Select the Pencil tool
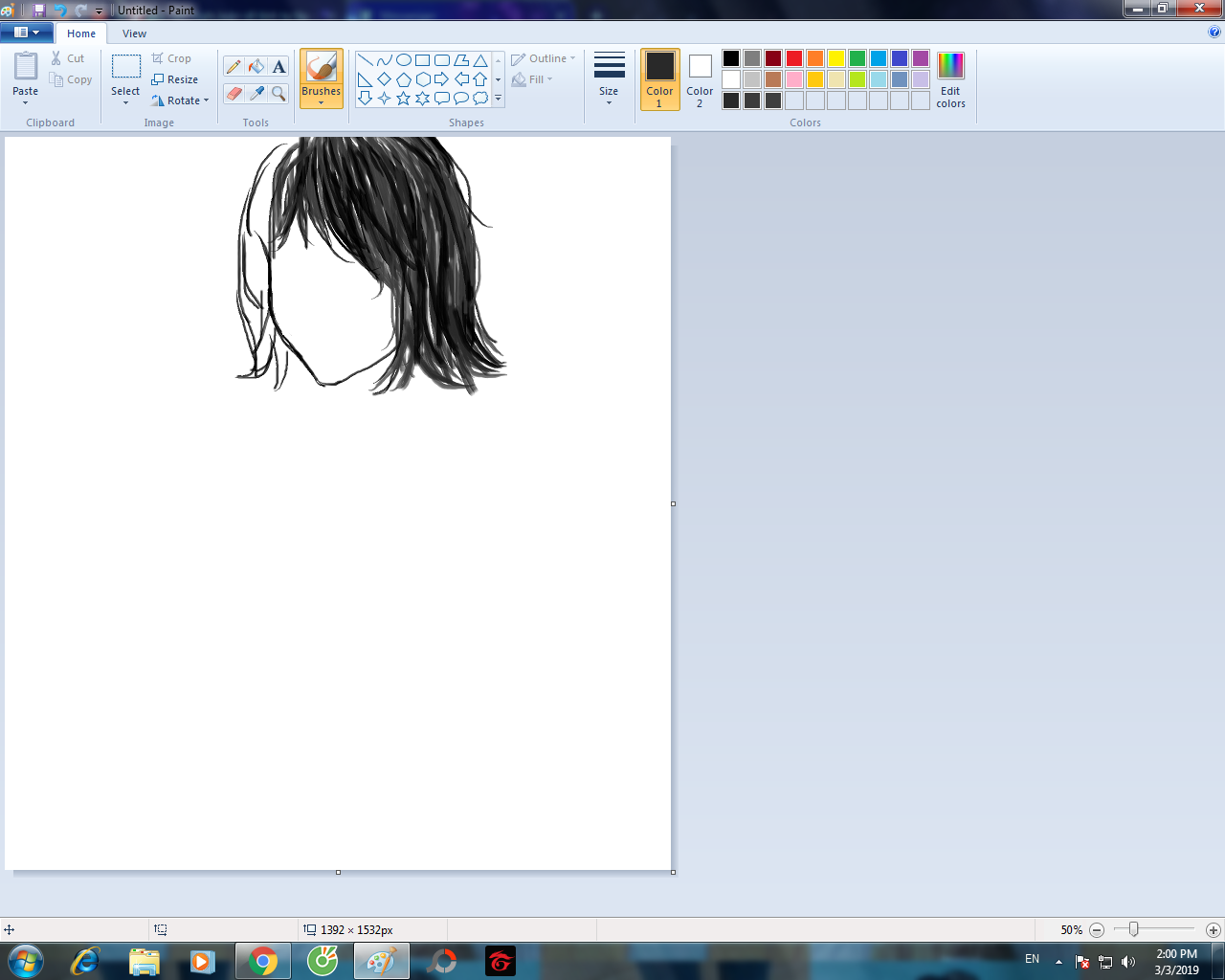Screen dimensions: 1225x980 [234, 66]
